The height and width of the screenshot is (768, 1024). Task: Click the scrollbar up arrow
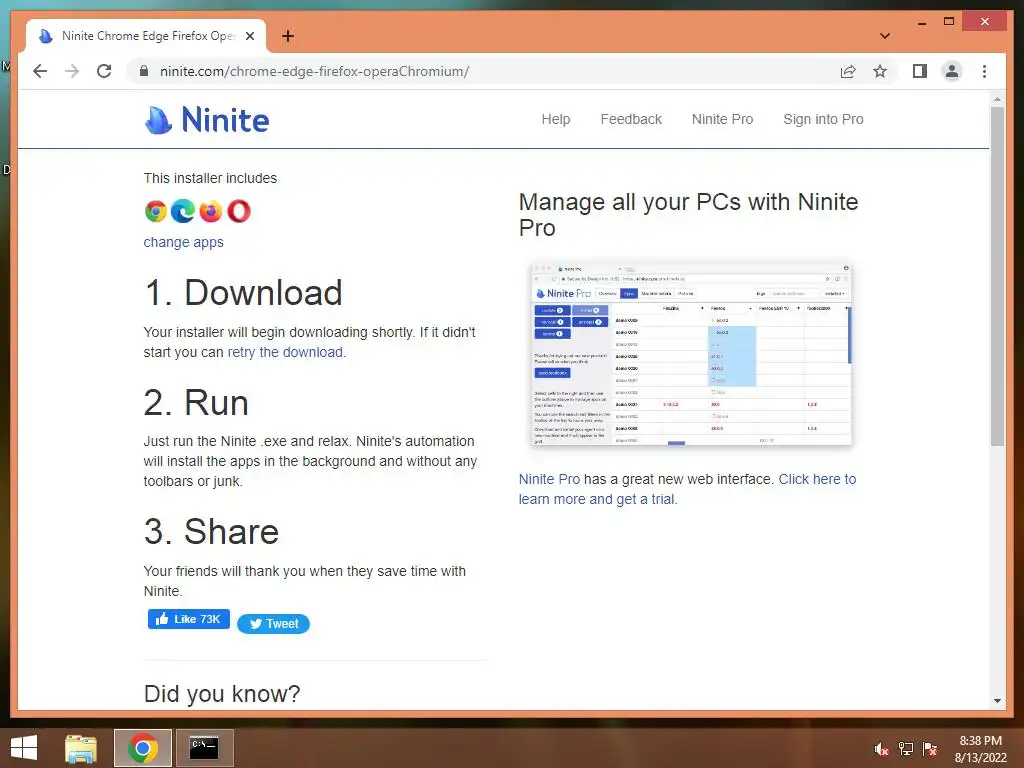(x=997, y=99)
